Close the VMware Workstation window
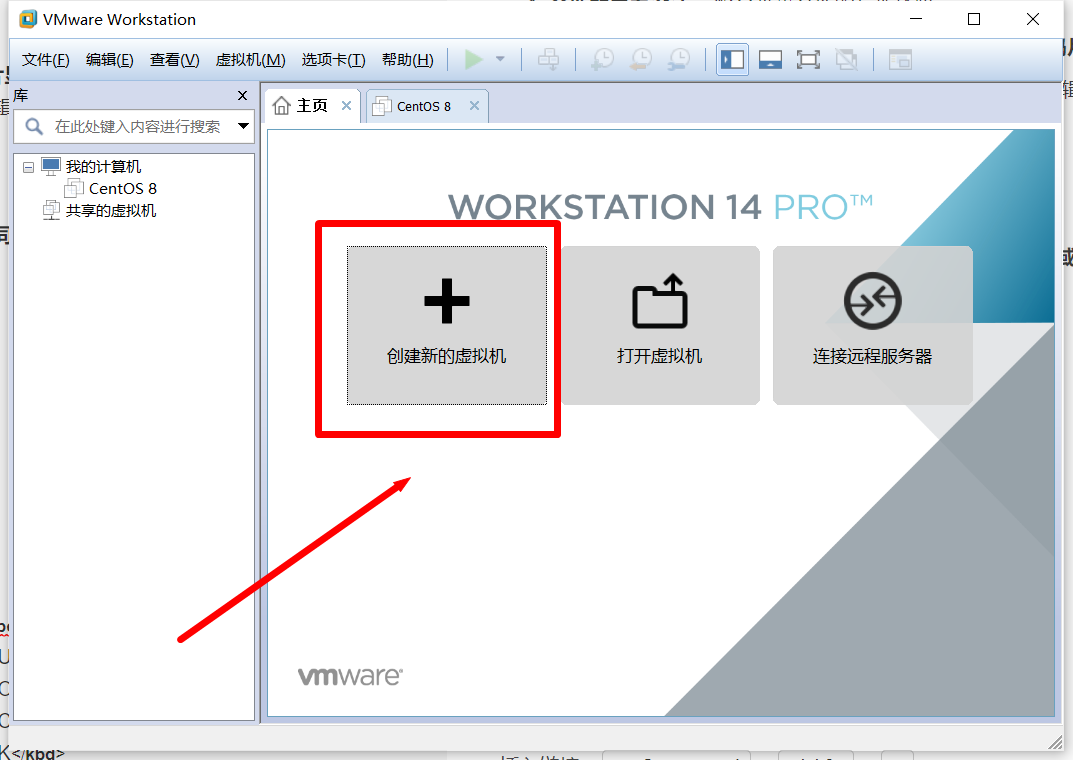This screenshot has width=1073, height=760. [1033, 19]
